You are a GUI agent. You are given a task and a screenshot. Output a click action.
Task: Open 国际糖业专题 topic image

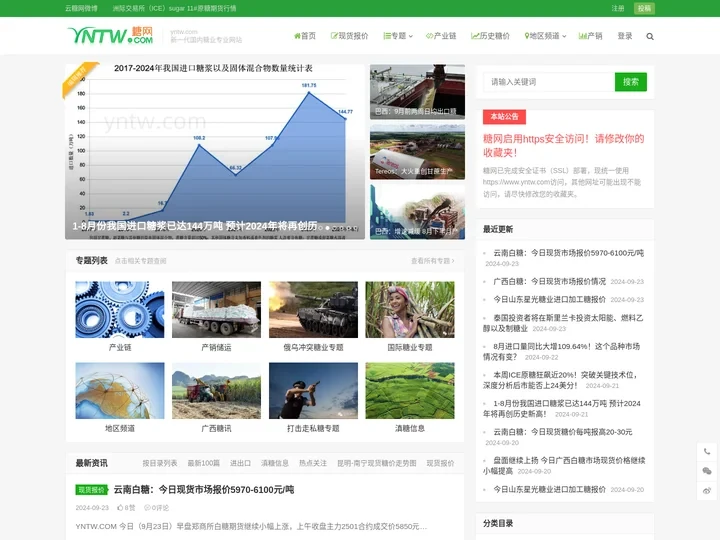pyautogui.click(x=410, y=309)
